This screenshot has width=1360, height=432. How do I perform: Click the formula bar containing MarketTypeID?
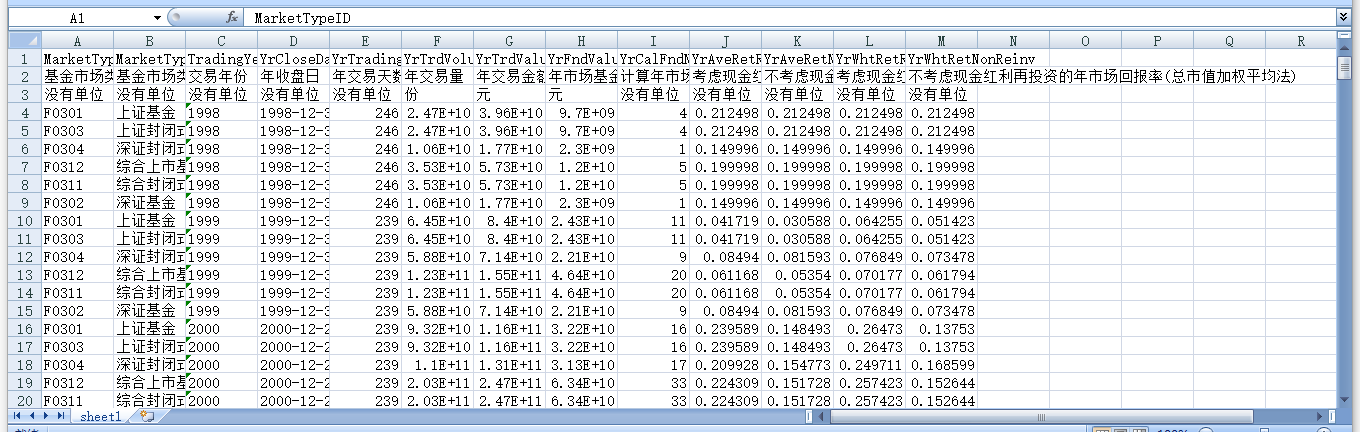790,18
